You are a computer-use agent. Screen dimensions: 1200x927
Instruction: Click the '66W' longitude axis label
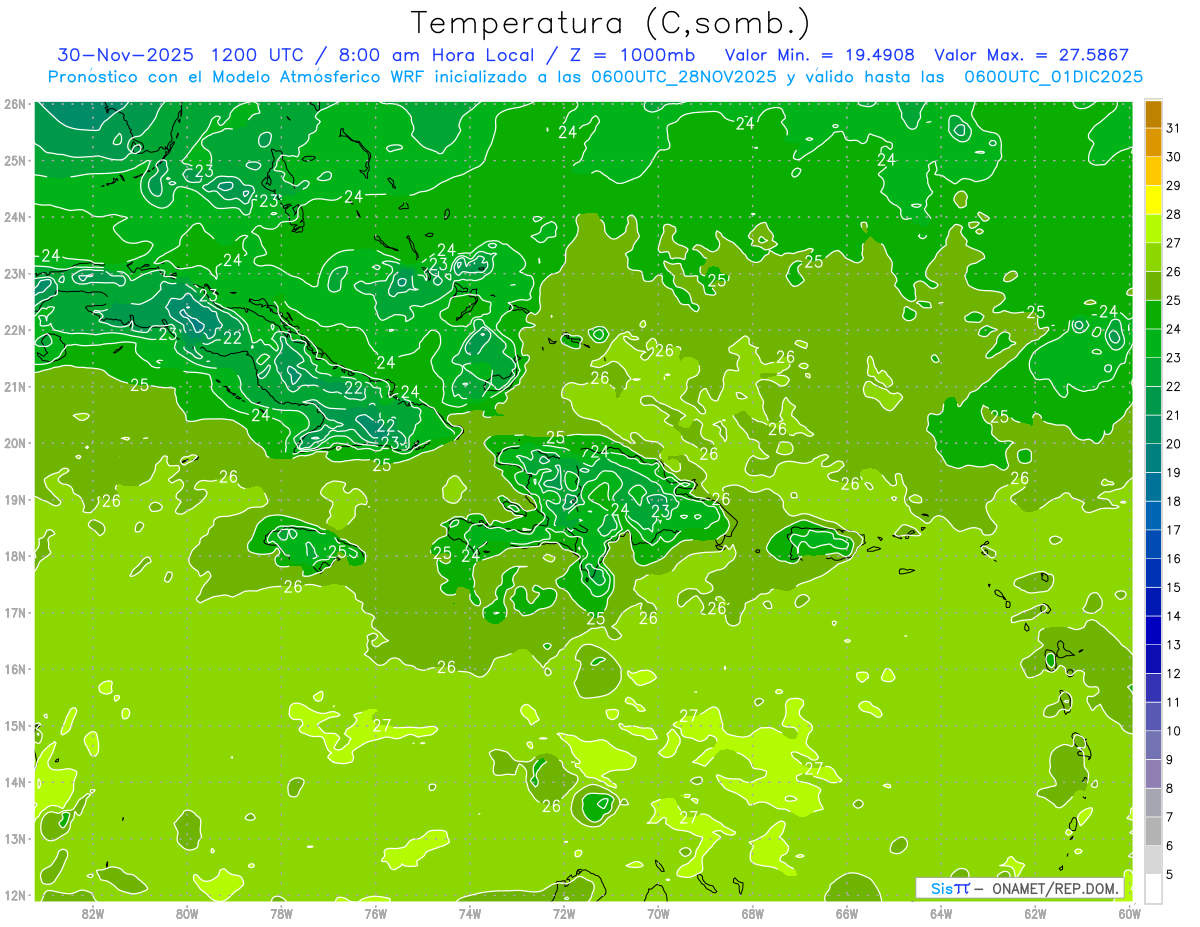click(847, 913)
